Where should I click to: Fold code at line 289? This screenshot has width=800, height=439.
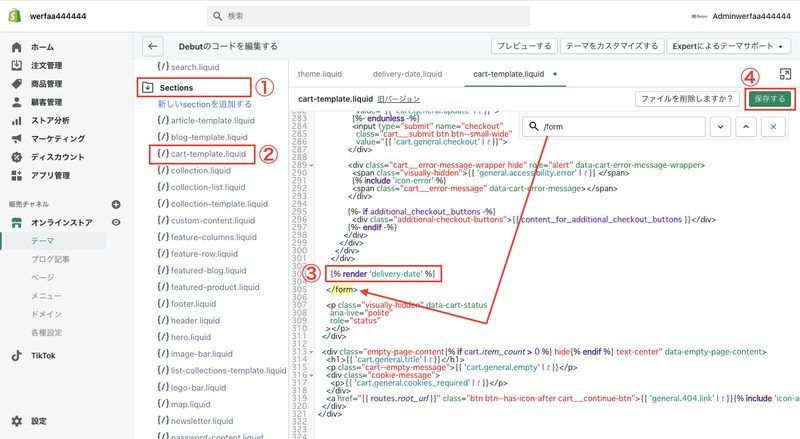click(x=311, y=165)
